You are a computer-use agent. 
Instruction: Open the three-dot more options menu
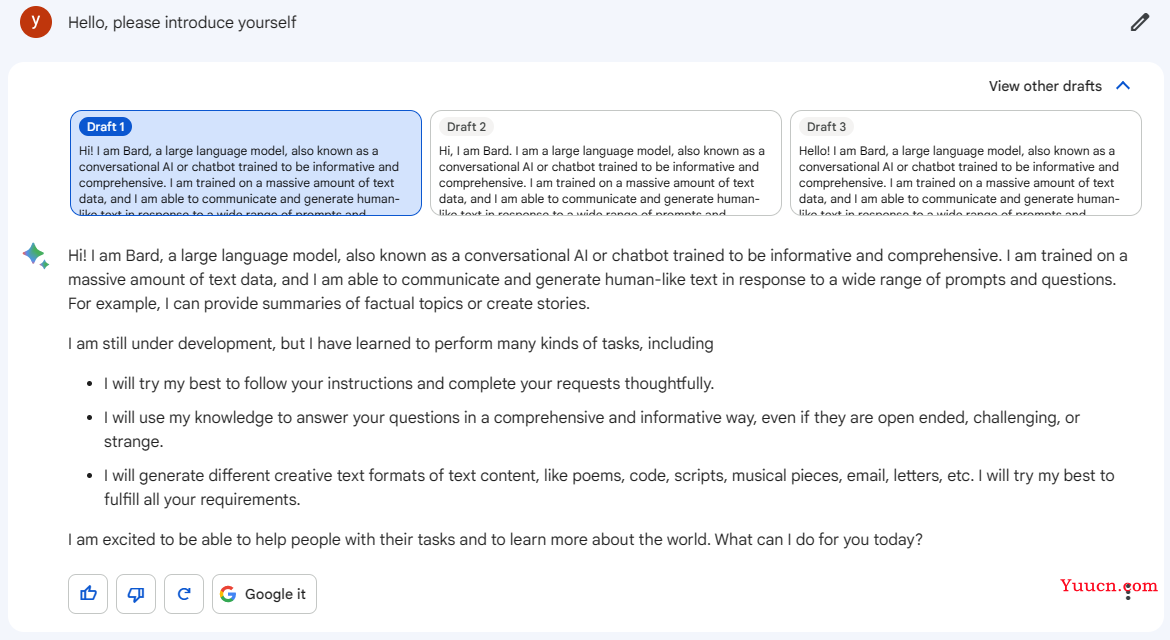point(1127,592)
